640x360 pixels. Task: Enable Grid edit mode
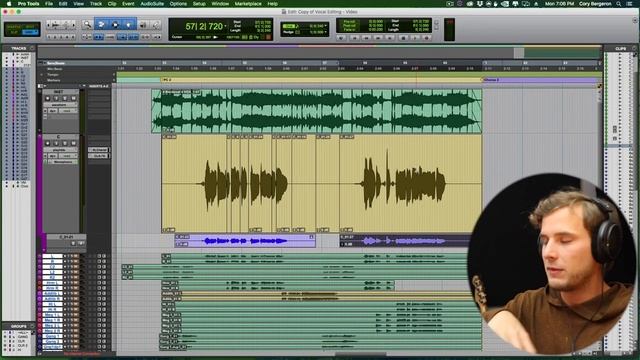point(30,32)
